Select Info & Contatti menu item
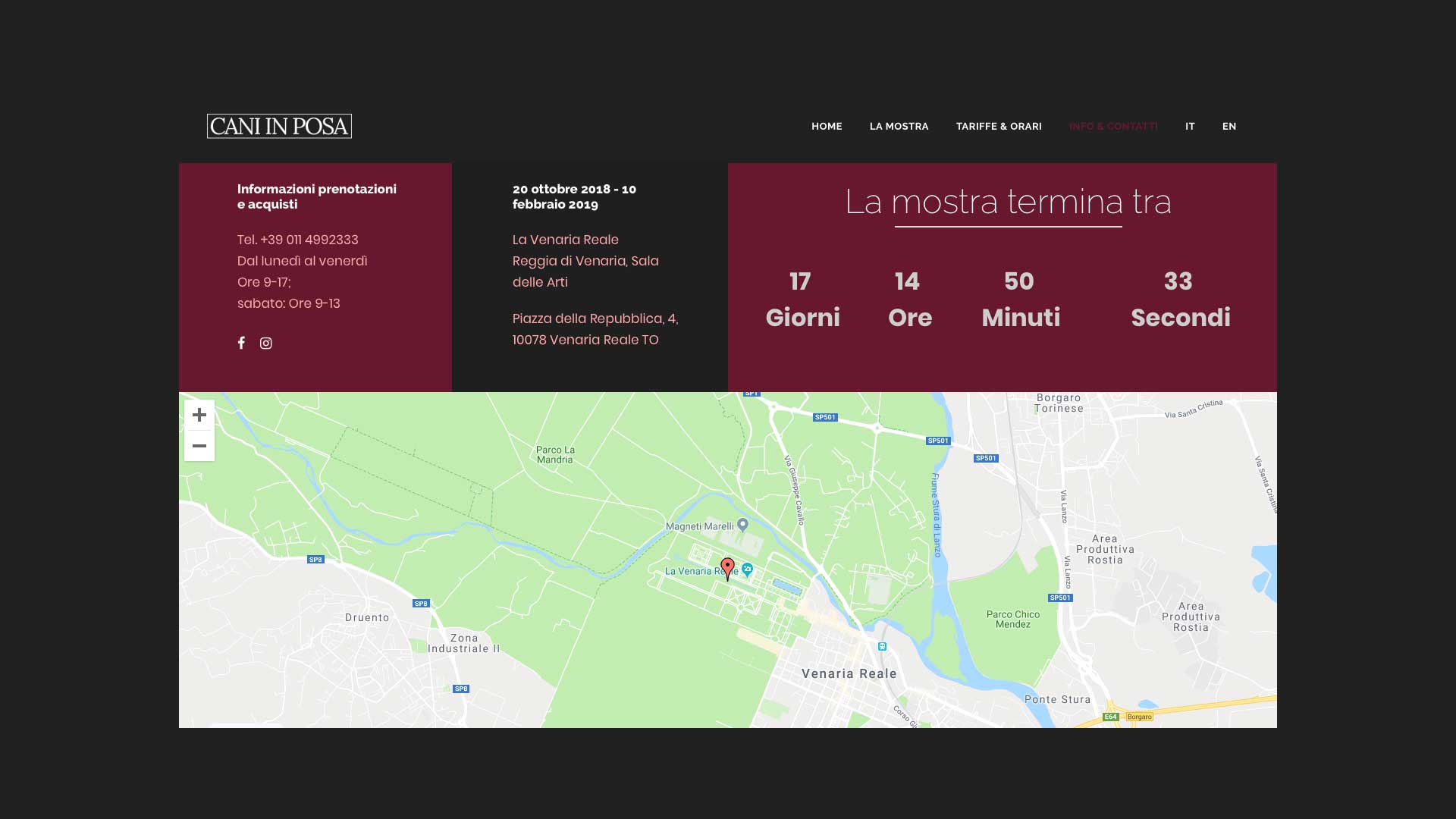Image resolution: width=1456 pixels, height=819 pixels. coord(1113,127)
